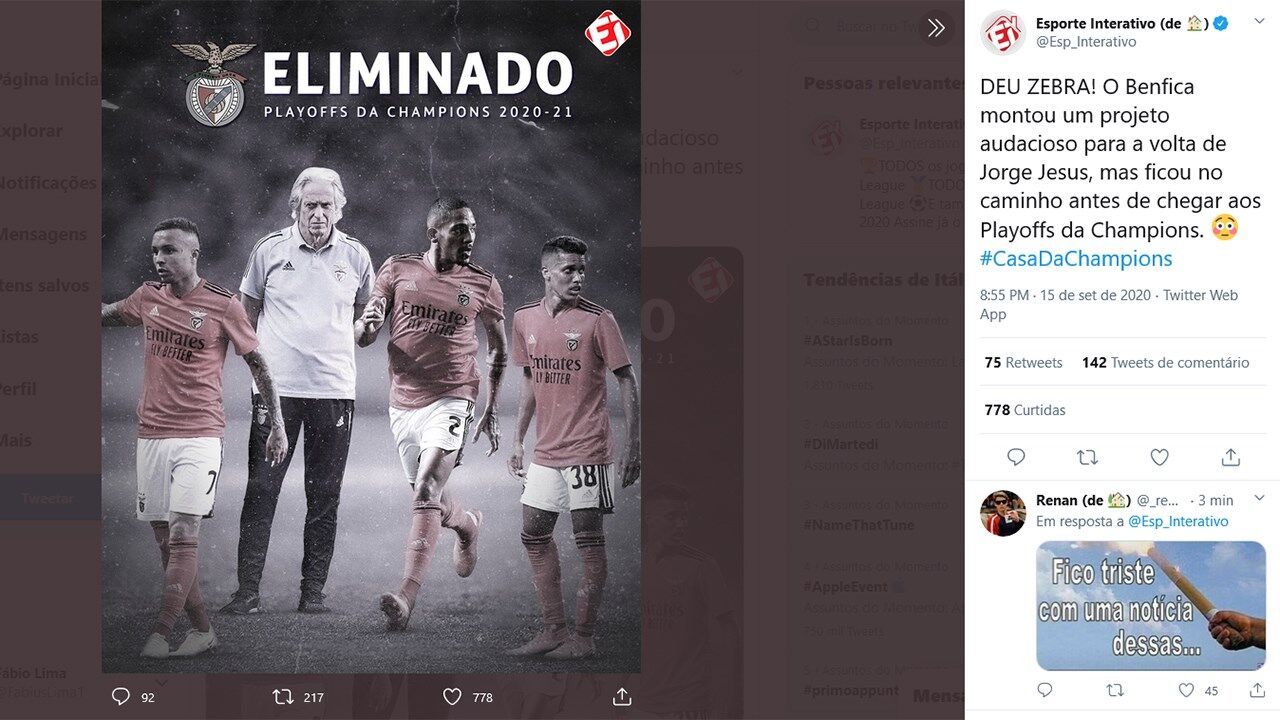The image size is (1280, 720).
Task: Collapse the side panel with double-chevron icon
Action: 936,28
